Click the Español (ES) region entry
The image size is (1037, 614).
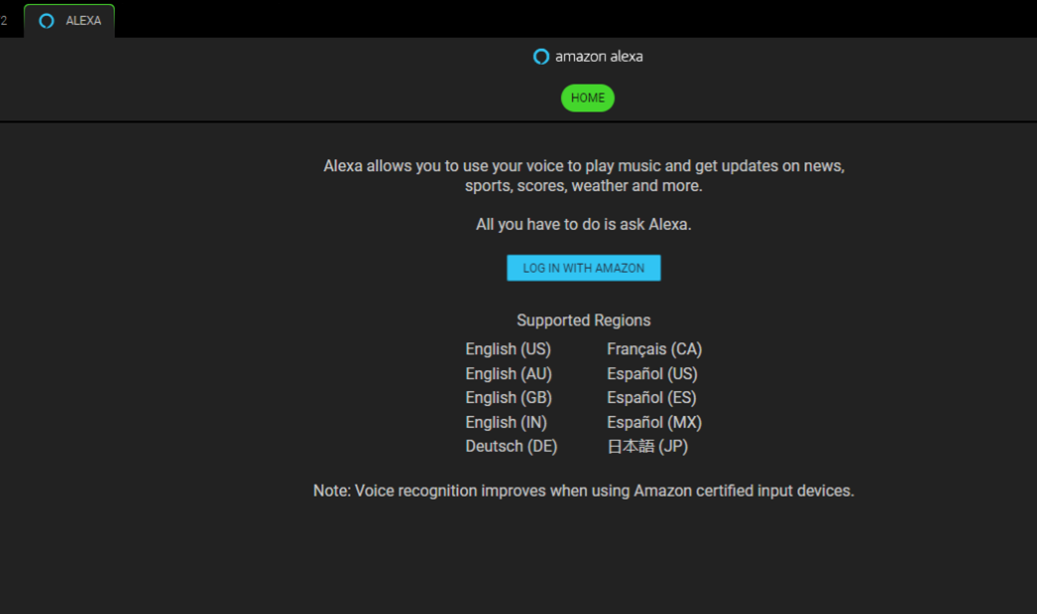click(x=651, y=398)
